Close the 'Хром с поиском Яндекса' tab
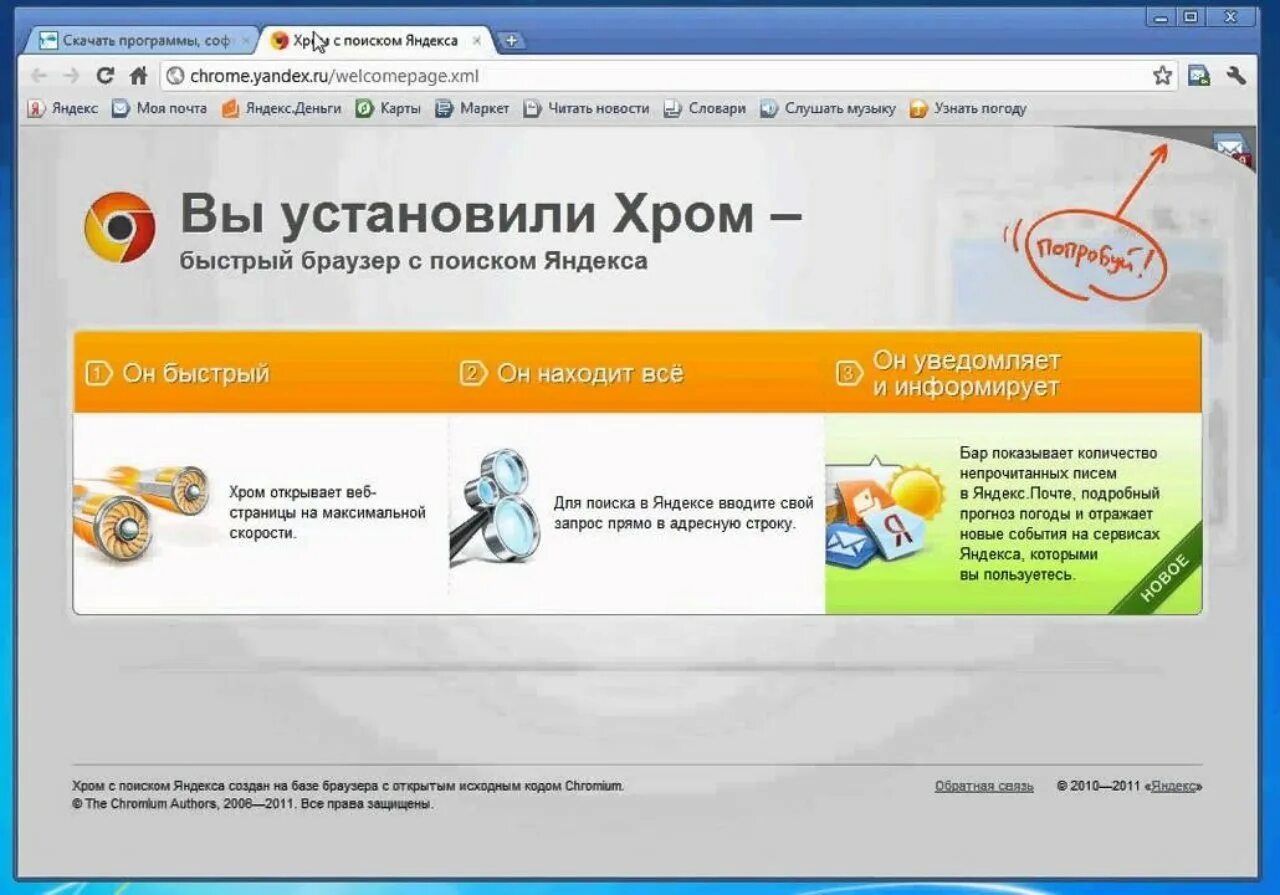This screenshot has width=1280, height=895. 477,41
